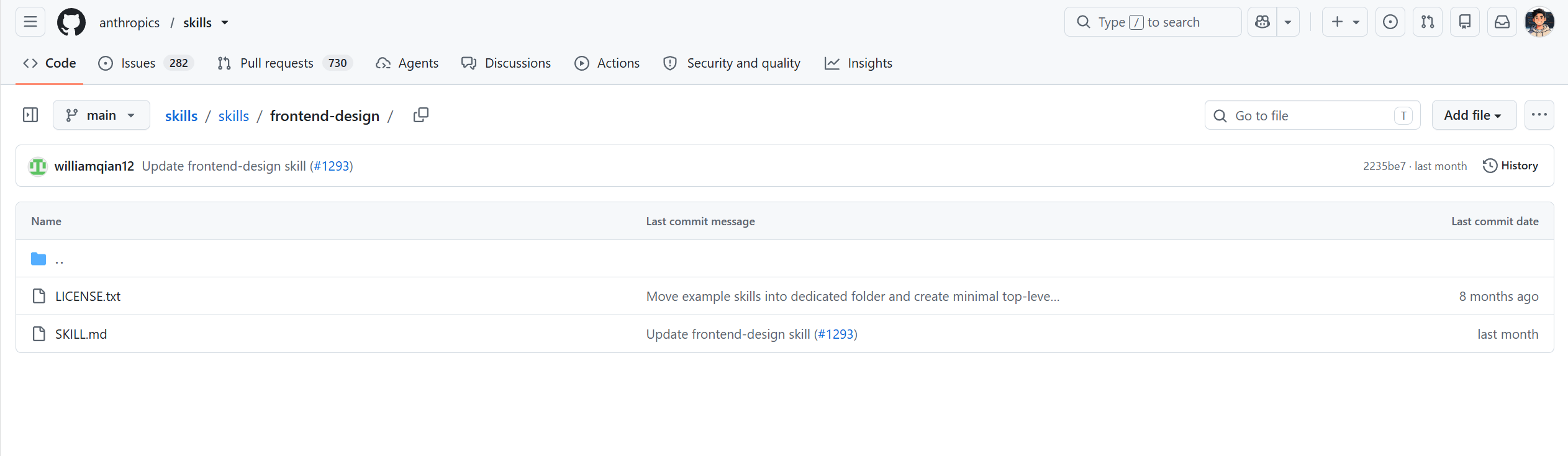Switch to the Pull requests tab
The image size is (1568, 456).
pyautogui.click(x=285, y=63)
